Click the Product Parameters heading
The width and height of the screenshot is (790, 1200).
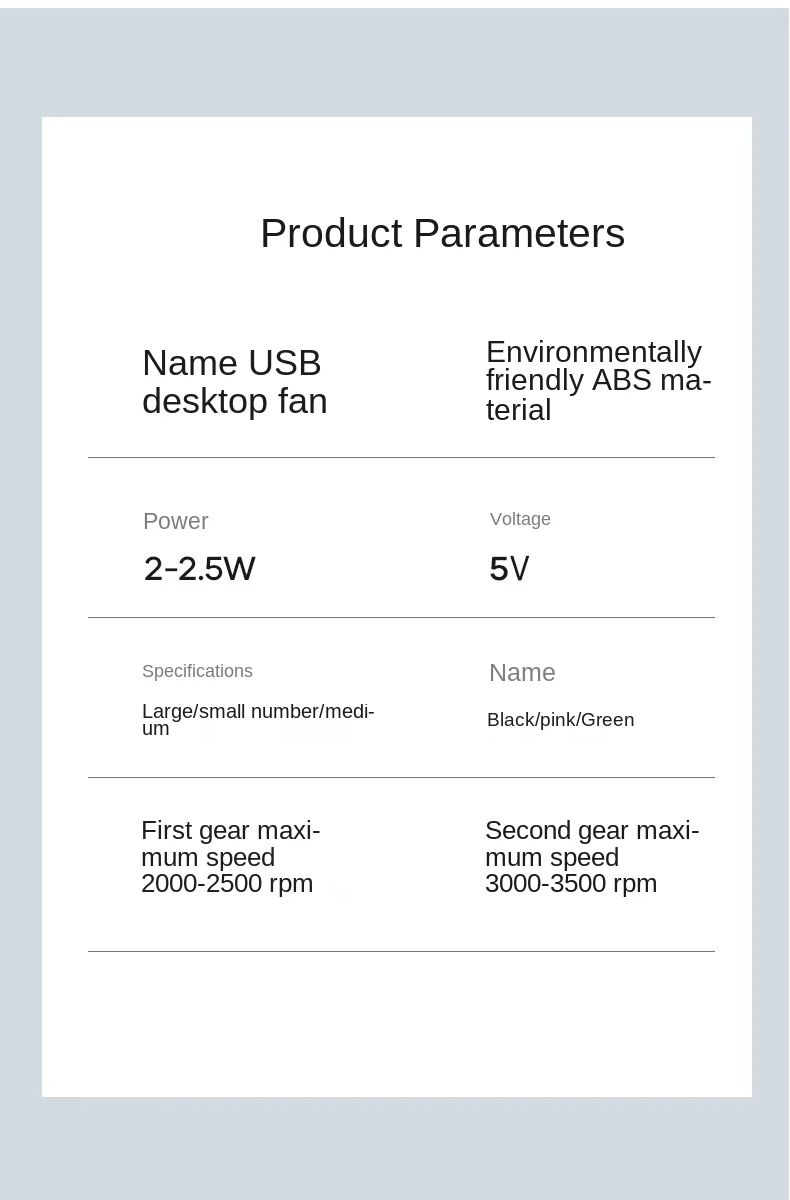click(x=442, y=234)
